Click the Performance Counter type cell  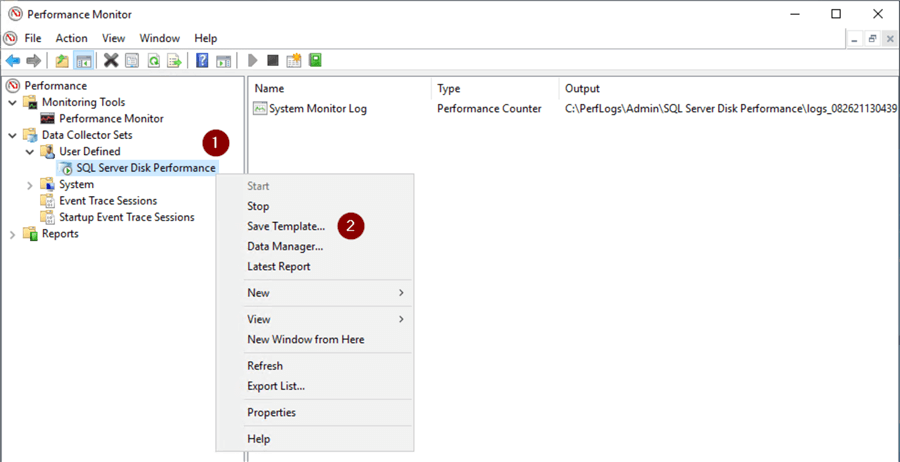[489, 108]
